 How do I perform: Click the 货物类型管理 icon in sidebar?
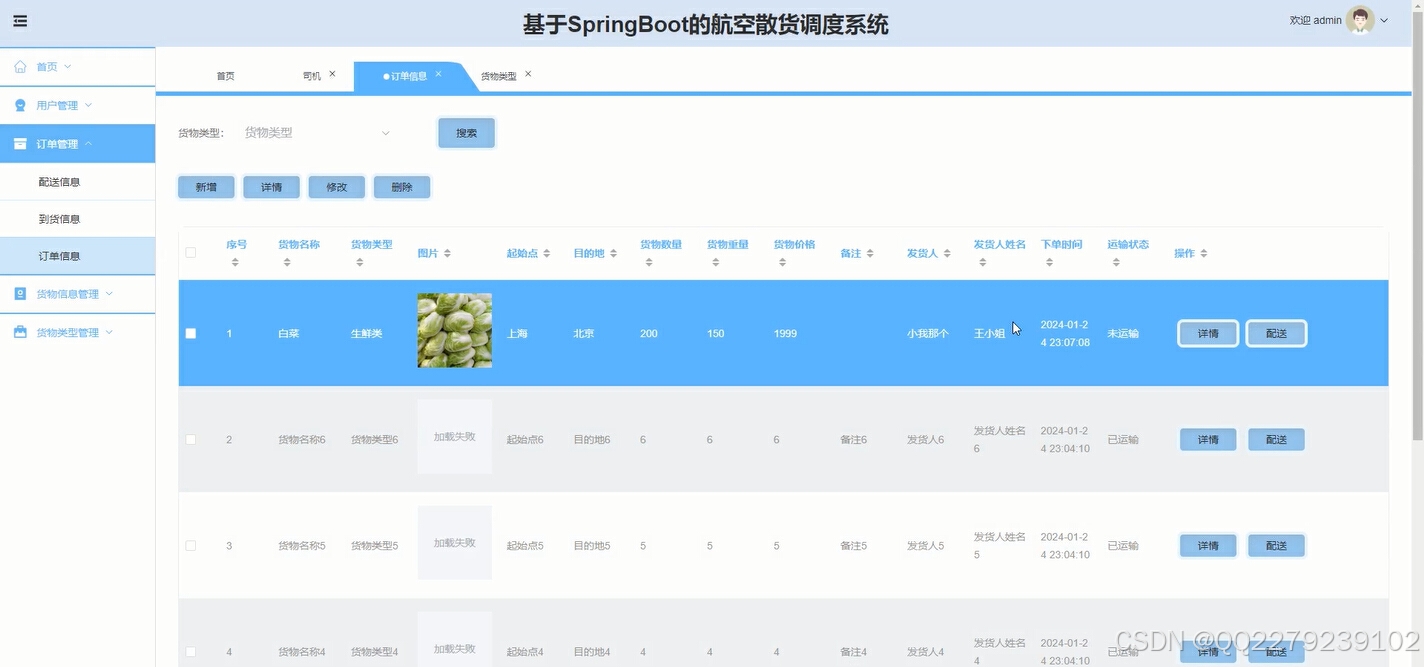[22, 331]
